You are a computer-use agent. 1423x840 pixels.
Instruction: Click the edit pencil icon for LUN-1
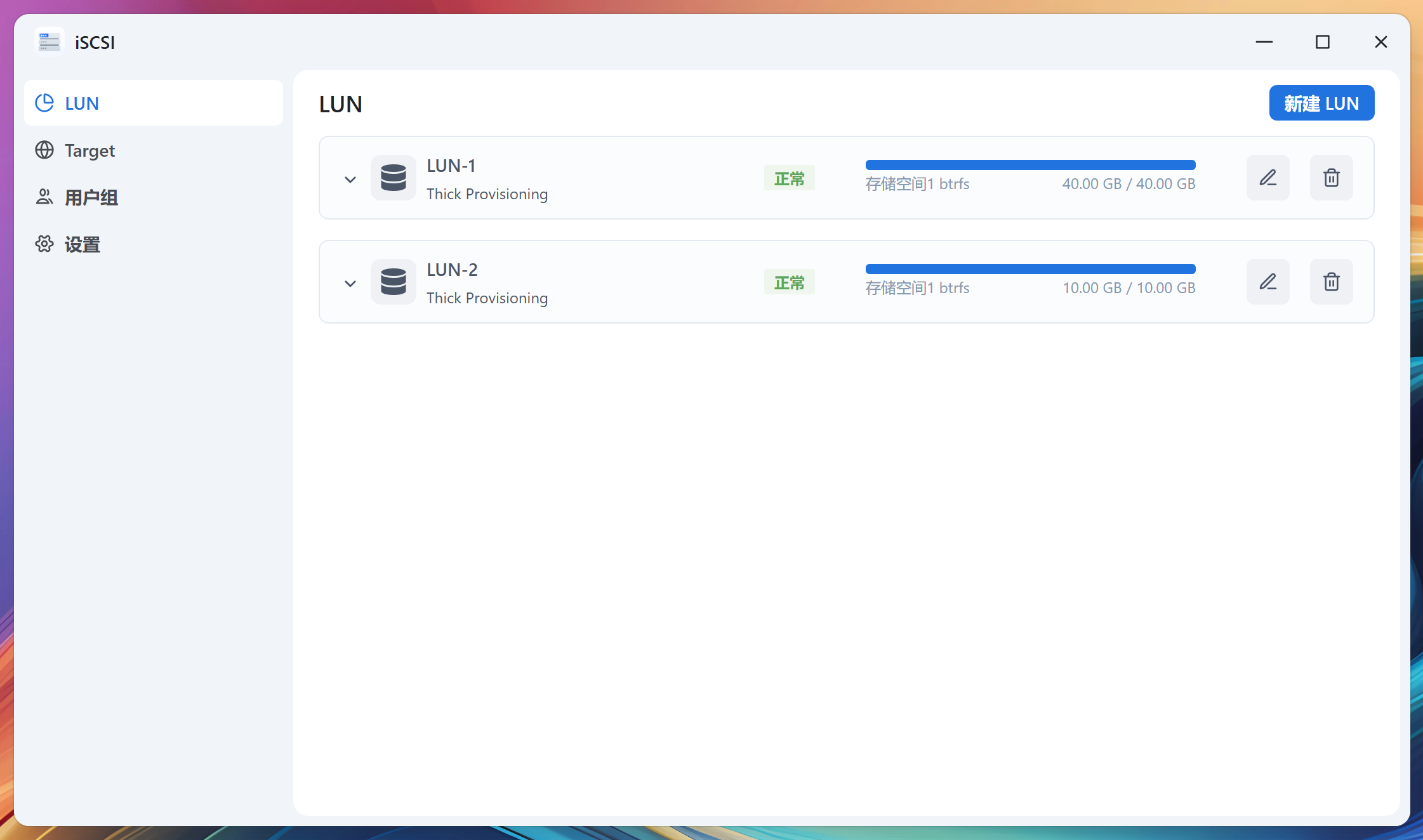1267,178
